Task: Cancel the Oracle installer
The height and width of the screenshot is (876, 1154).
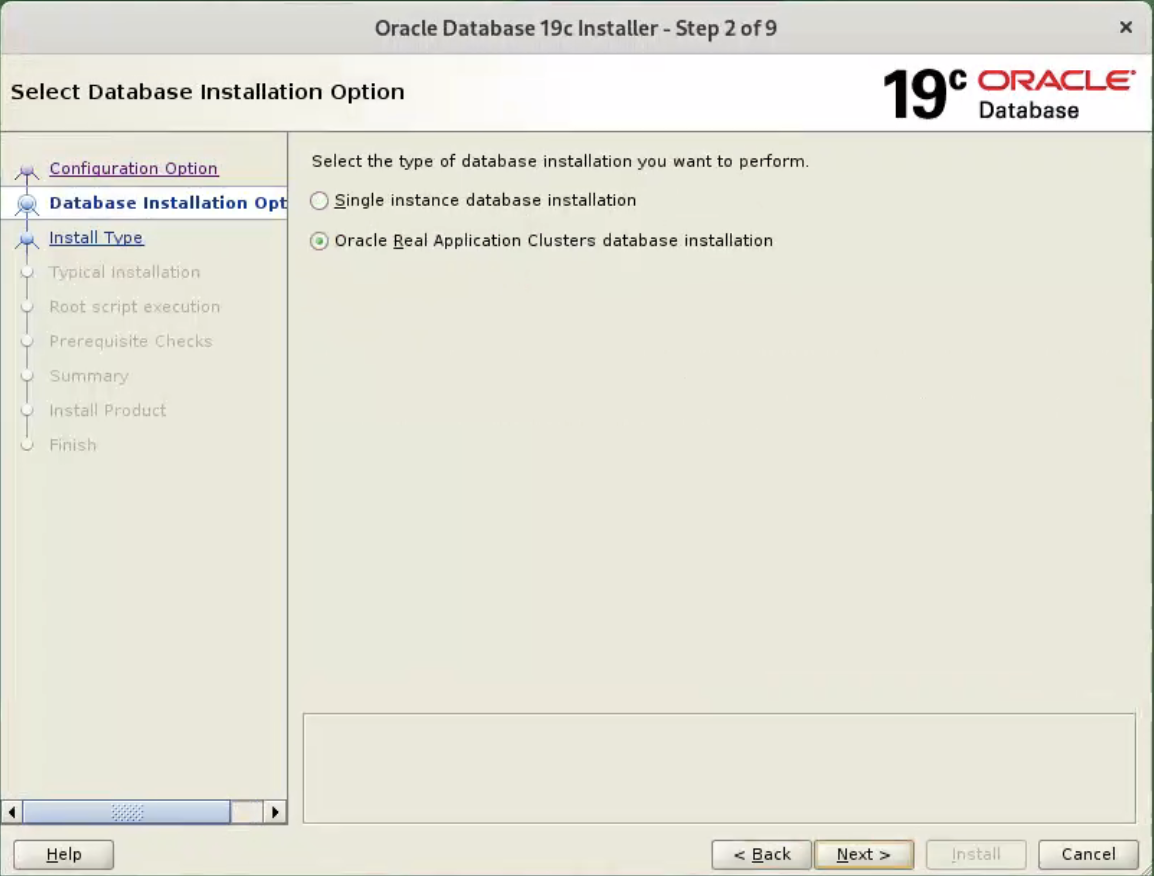Action: click(1088, 854)
